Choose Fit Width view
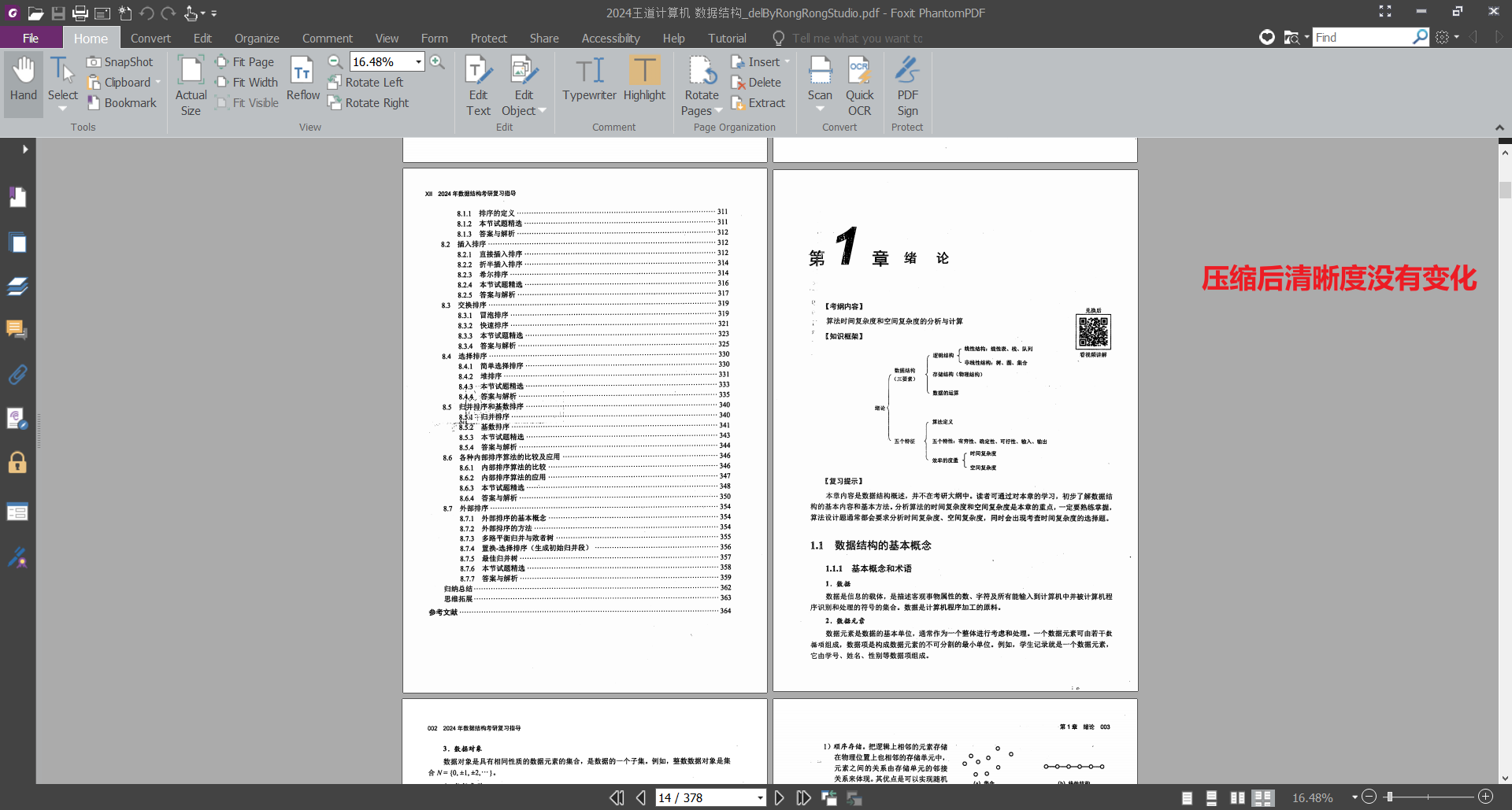Viewport: 1512px width, 810px height. (246, 83)
